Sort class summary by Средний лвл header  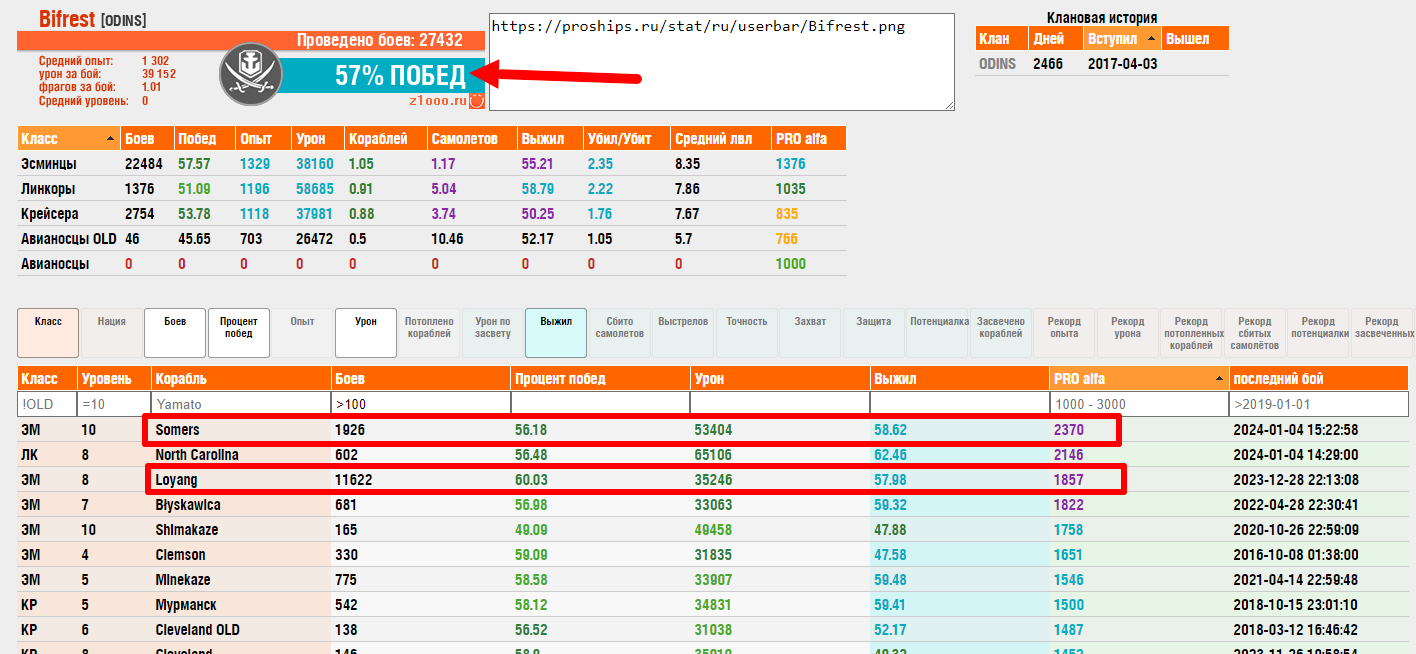[x=720, y=138]
